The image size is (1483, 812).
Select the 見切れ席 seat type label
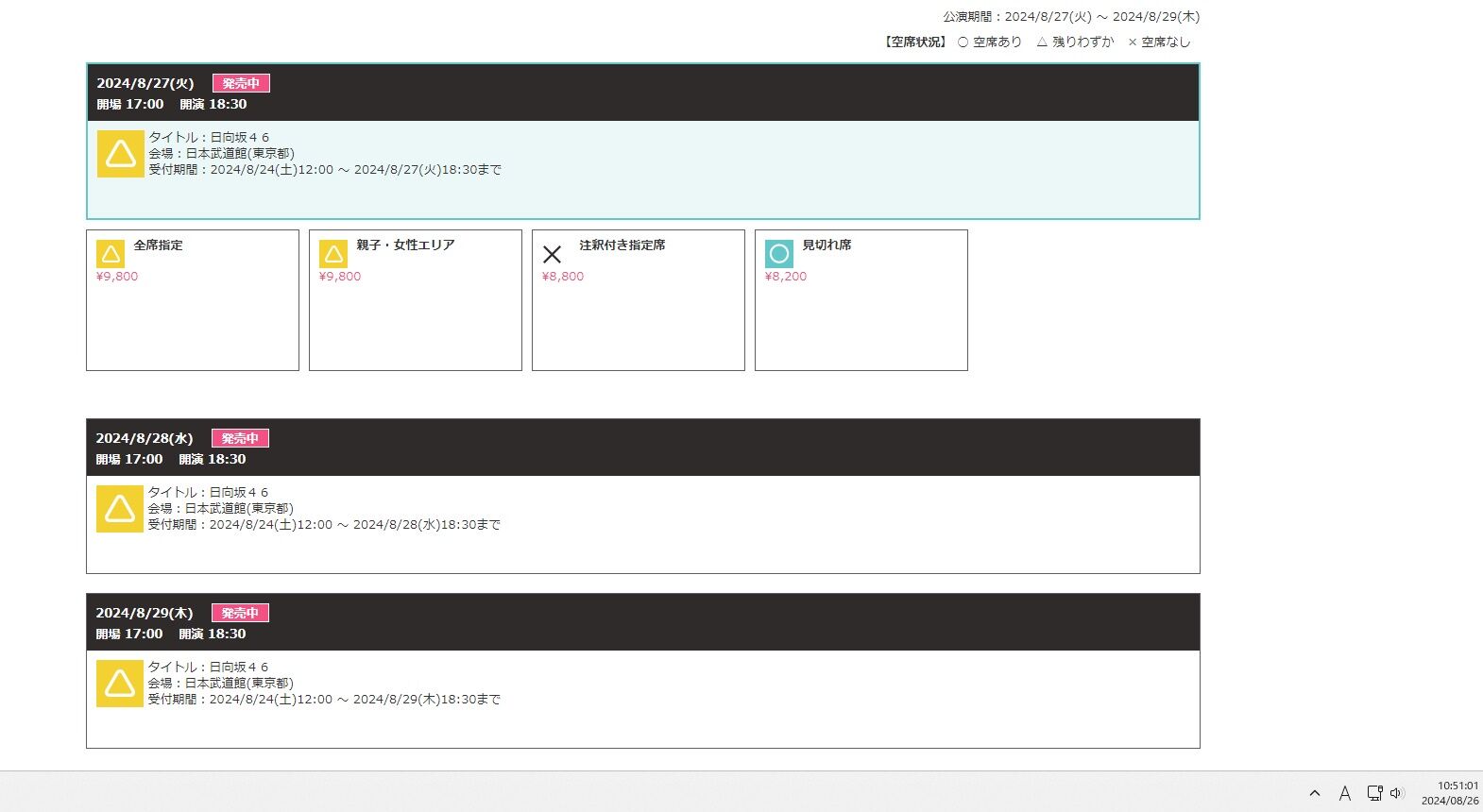click(827, 245)
